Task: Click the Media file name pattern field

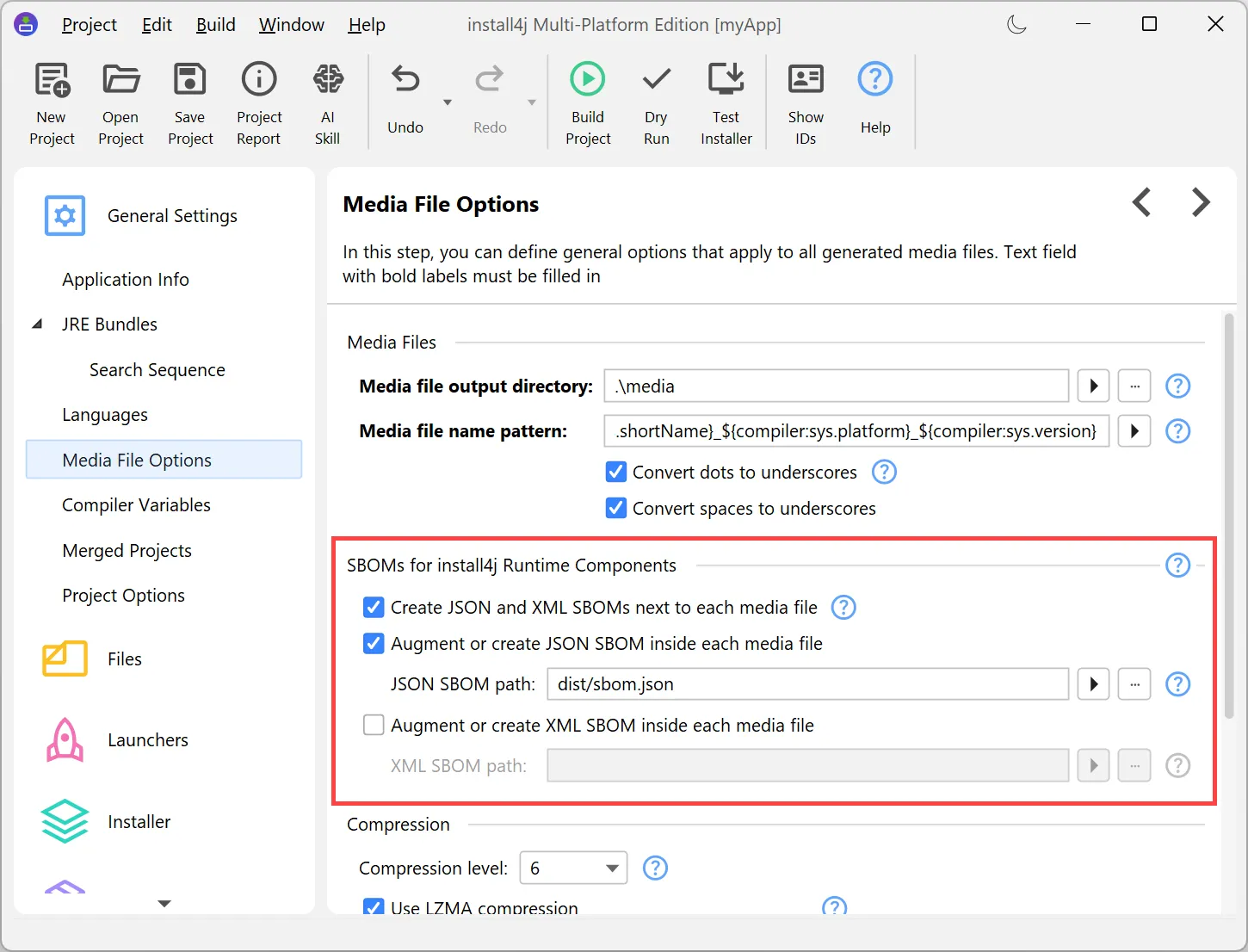Action: click(x=856, y=431)
